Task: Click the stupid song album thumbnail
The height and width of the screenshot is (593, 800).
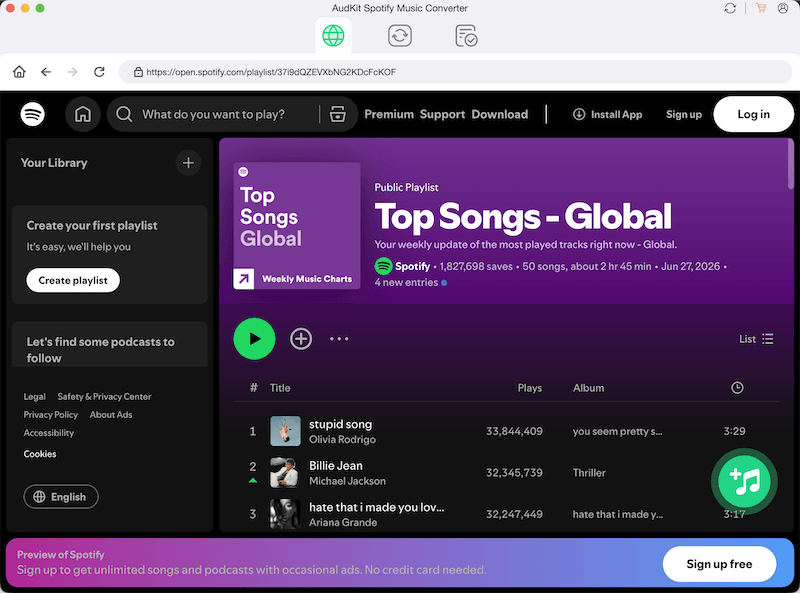Action: click(x=285, y=431)
